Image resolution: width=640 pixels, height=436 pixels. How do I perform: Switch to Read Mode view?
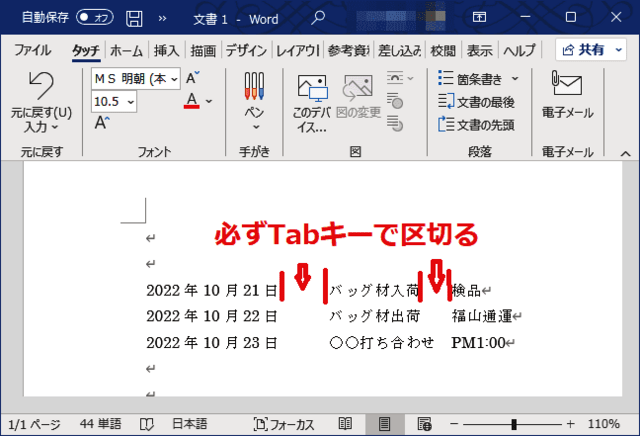tap(345, 424)
